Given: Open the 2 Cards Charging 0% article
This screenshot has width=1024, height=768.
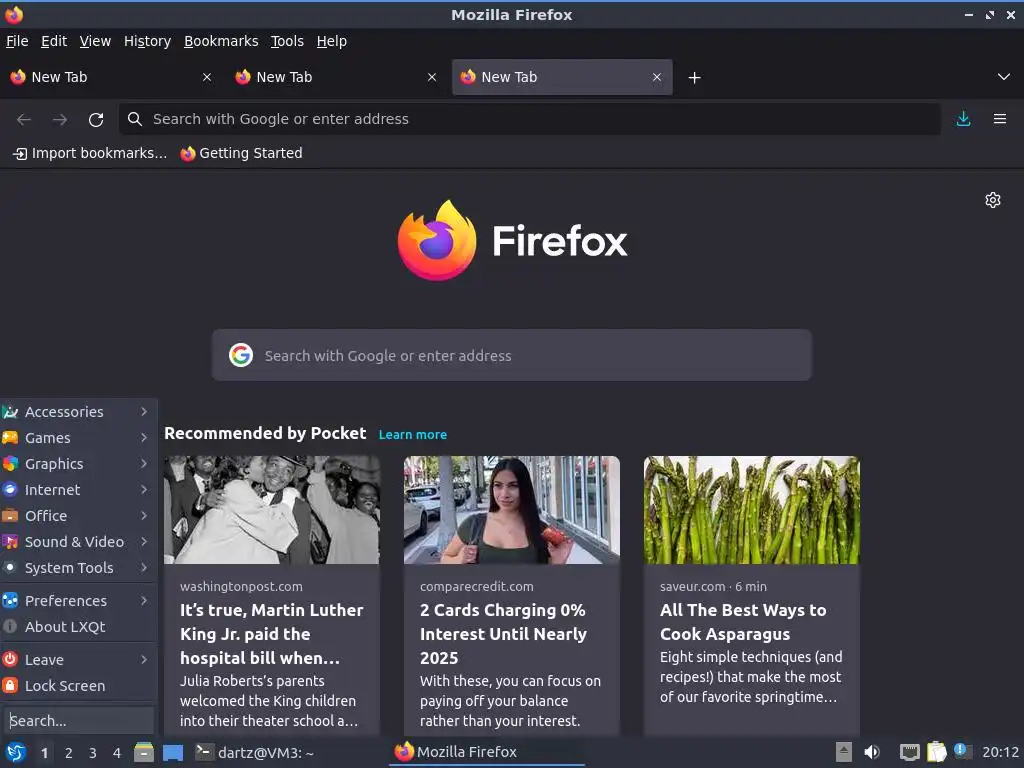Looking at the screenshot, I should pyautogui.click(x=504, y=633).
